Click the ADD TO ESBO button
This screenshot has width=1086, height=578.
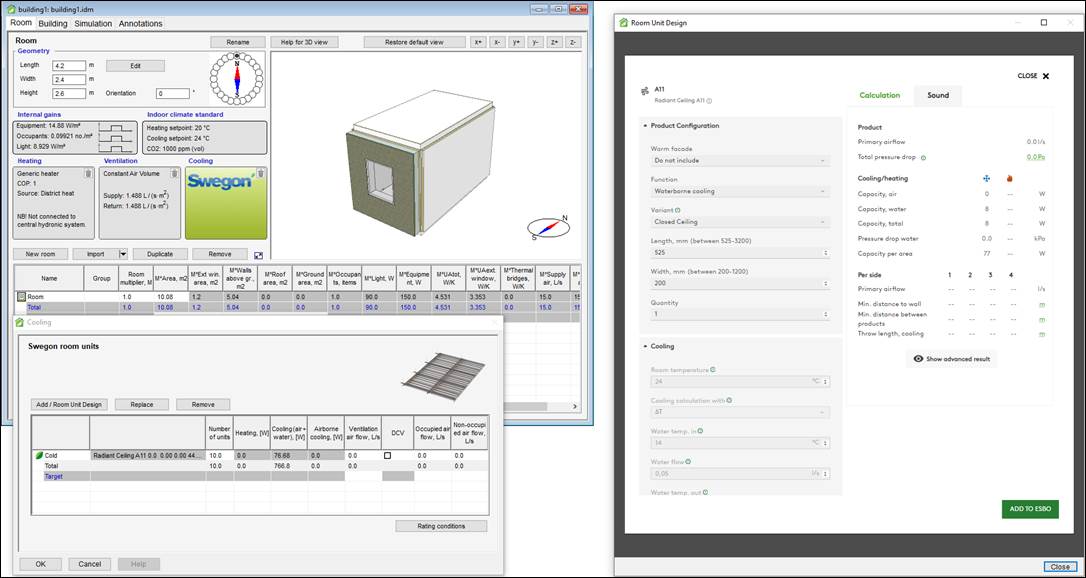(1028, 508)
